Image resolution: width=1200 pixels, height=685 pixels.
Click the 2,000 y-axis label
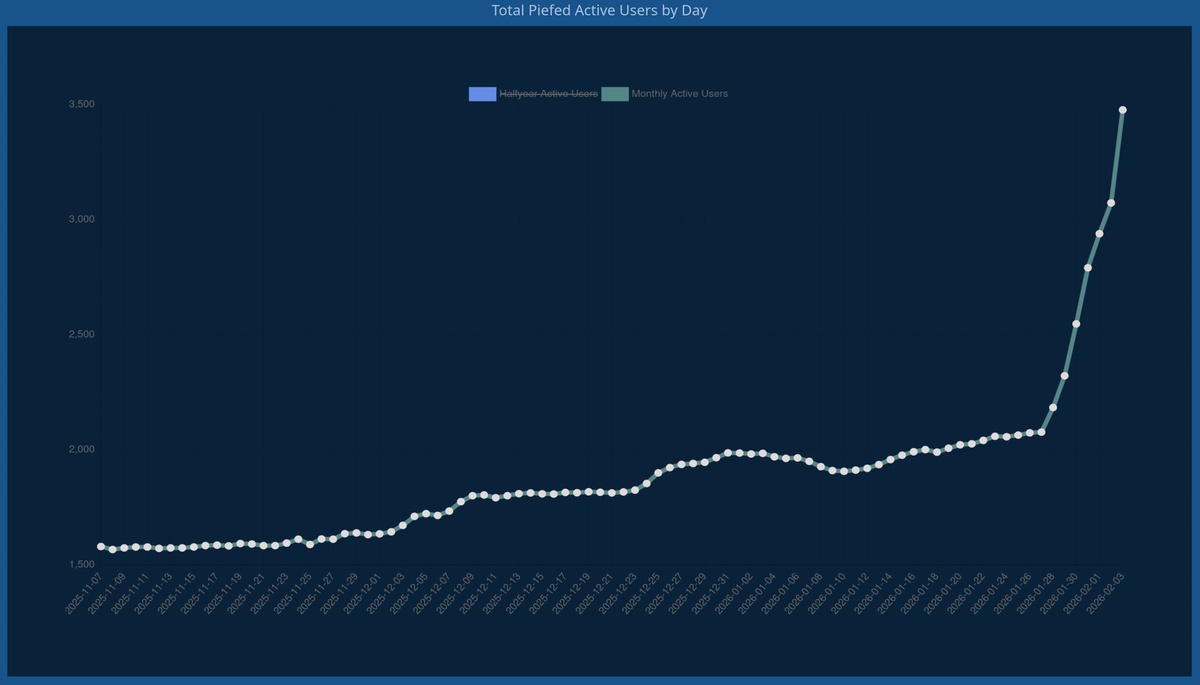[81, 449]
